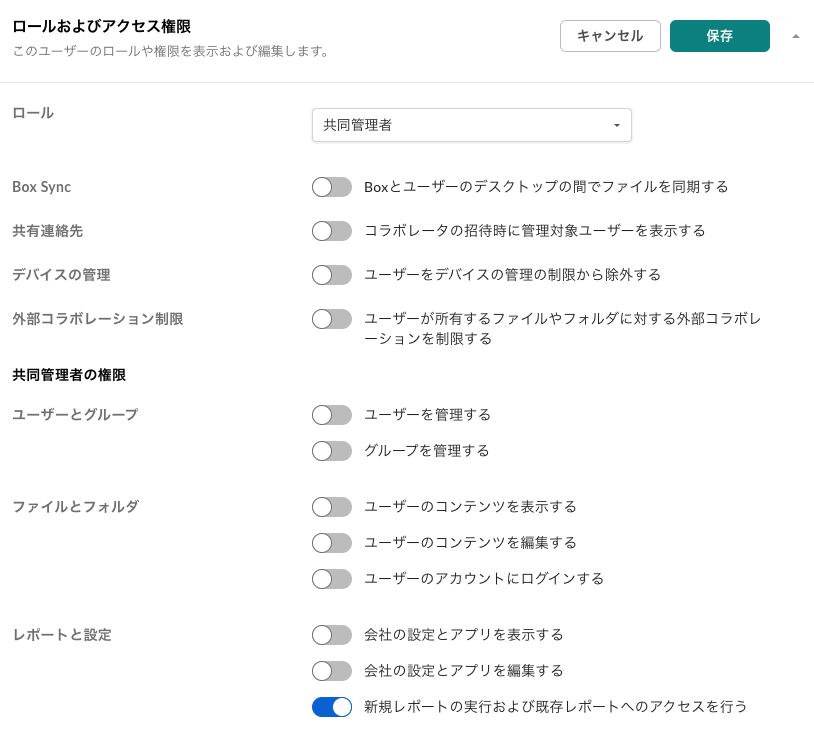The height and width of the screenshot is (733, 814).
Task: Turn on グループを管理する toggle
Action: click(x=332, y=451)
